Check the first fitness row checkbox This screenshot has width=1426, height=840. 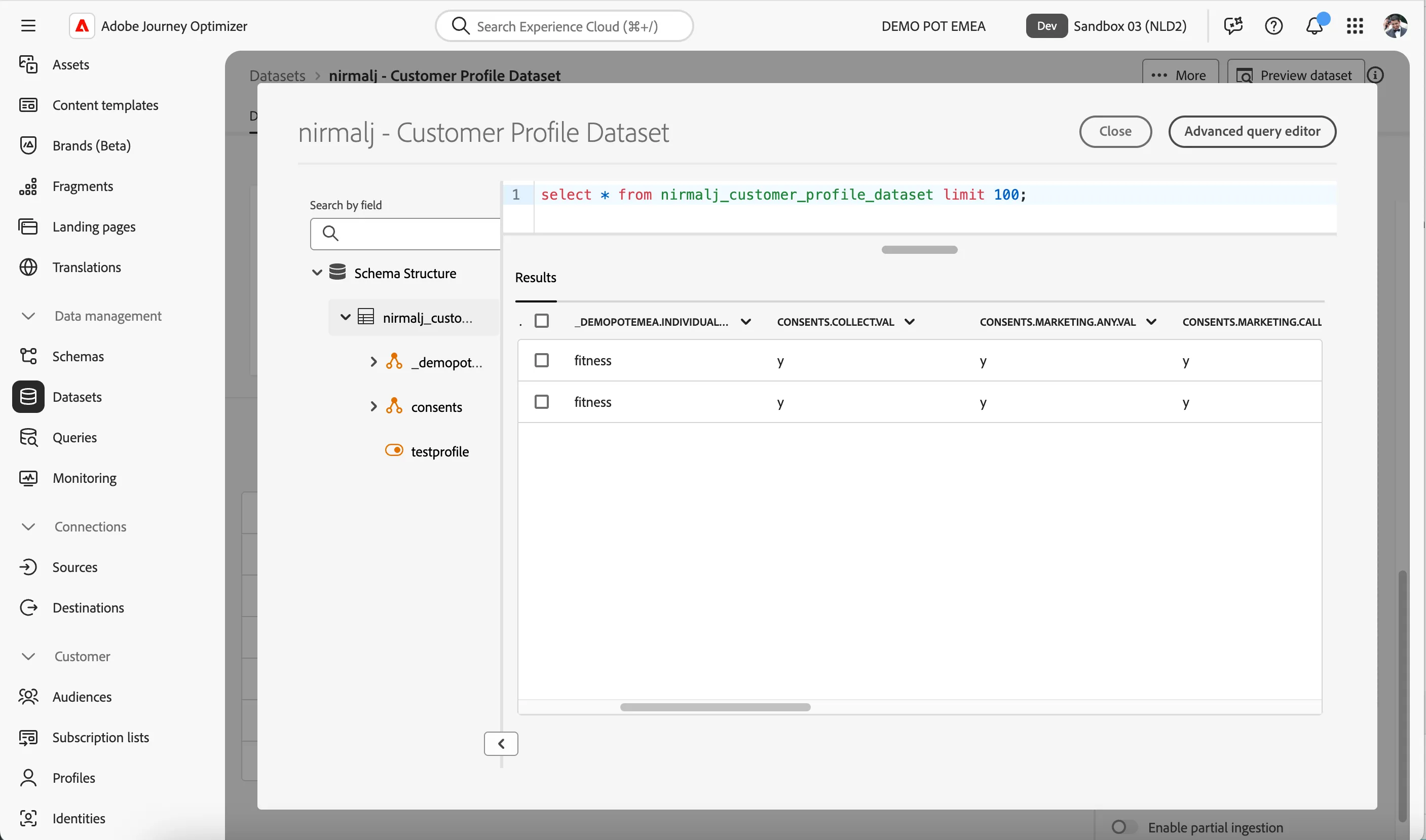pyautogui.click(x=542, y=361)
